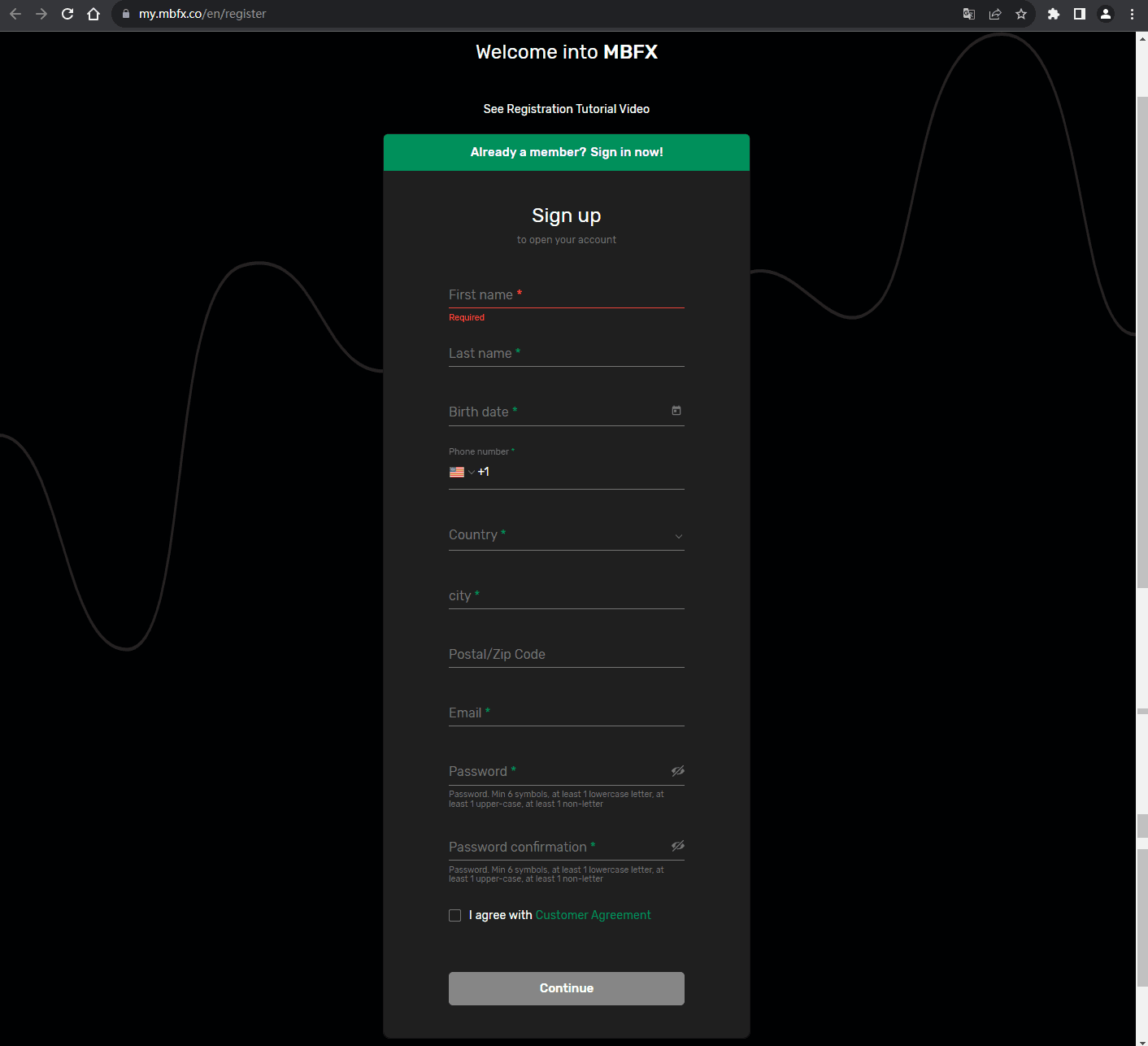Open the browser profile avatar icon
The height and width of the screenshot is (1046, 1148).
pyautogui.click(x=1106, y=14)
